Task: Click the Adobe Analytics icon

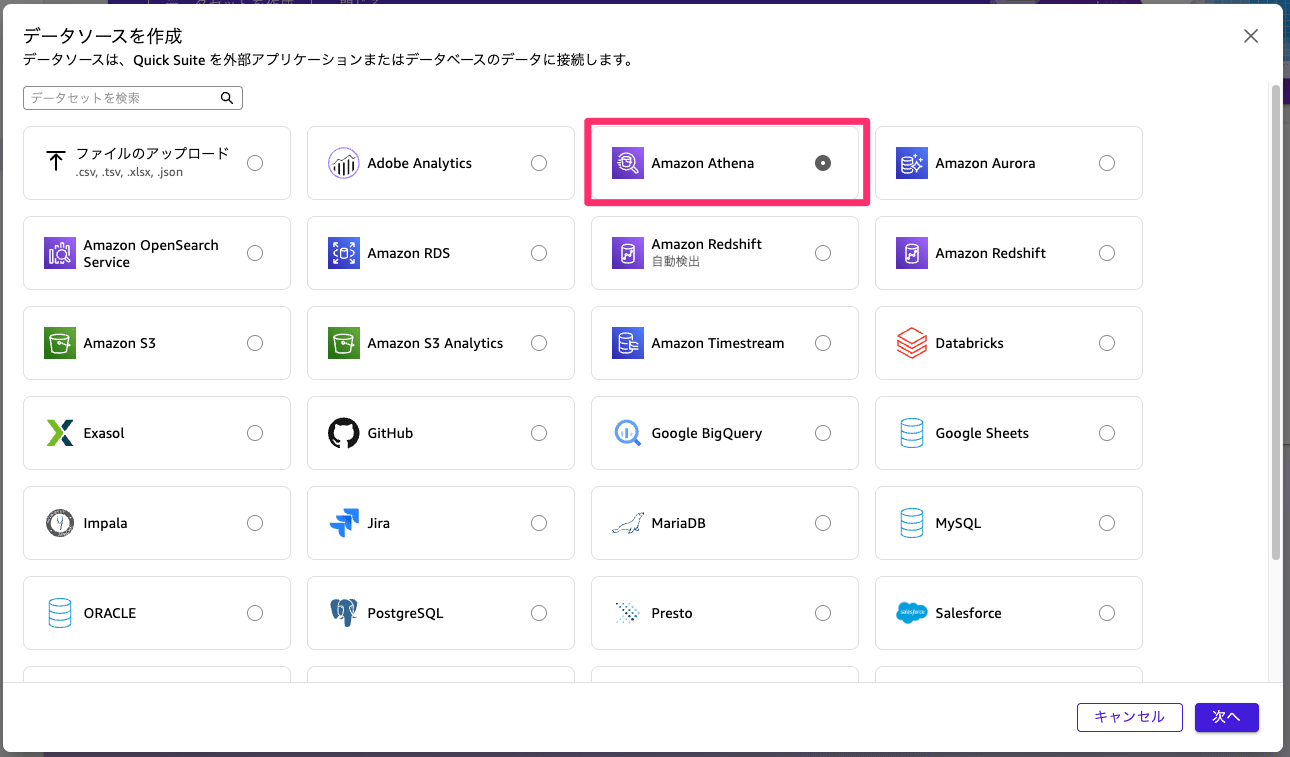Action: 343,163
